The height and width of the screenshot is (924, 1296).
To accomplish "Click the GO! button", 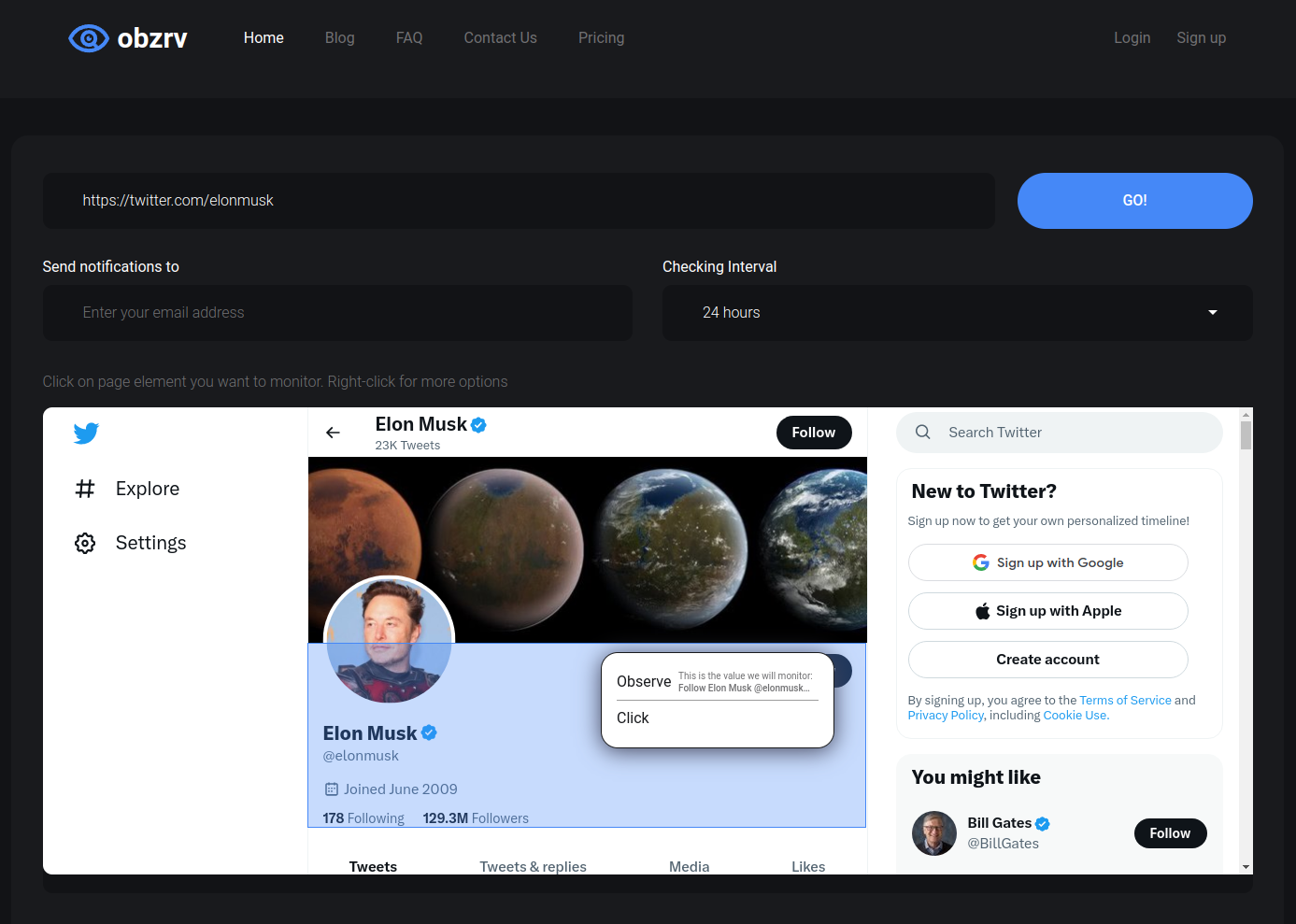I will pos(1135,201).
